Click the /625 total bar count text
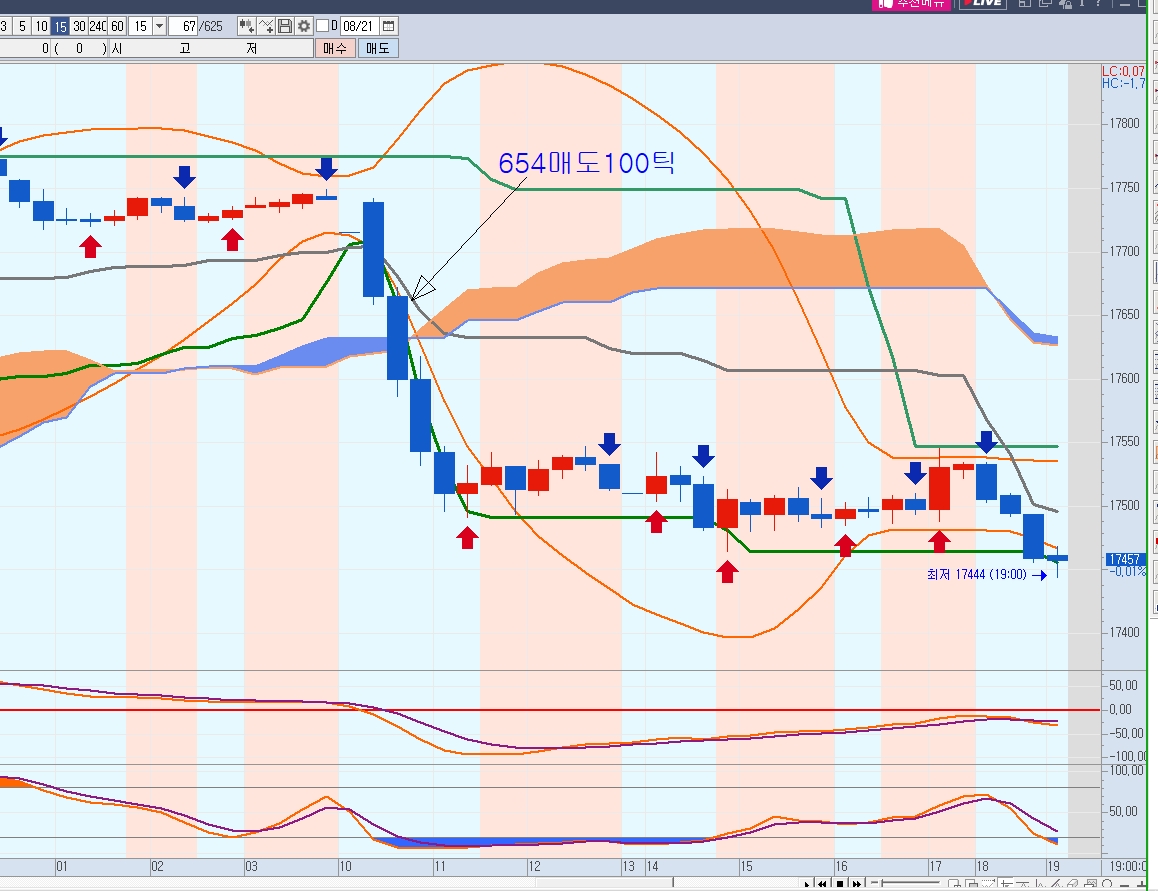The height and width of the screenshot is (891, 1158). pyautogui.click(x=211, y=27)
